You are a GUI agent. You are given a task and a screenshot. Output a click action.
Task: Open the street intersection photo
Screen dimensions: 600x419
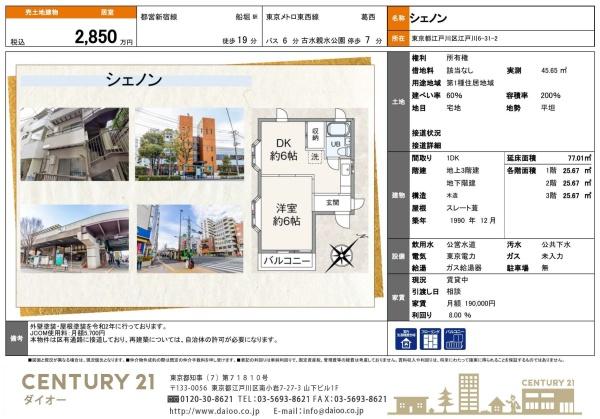tap(188, 239)
